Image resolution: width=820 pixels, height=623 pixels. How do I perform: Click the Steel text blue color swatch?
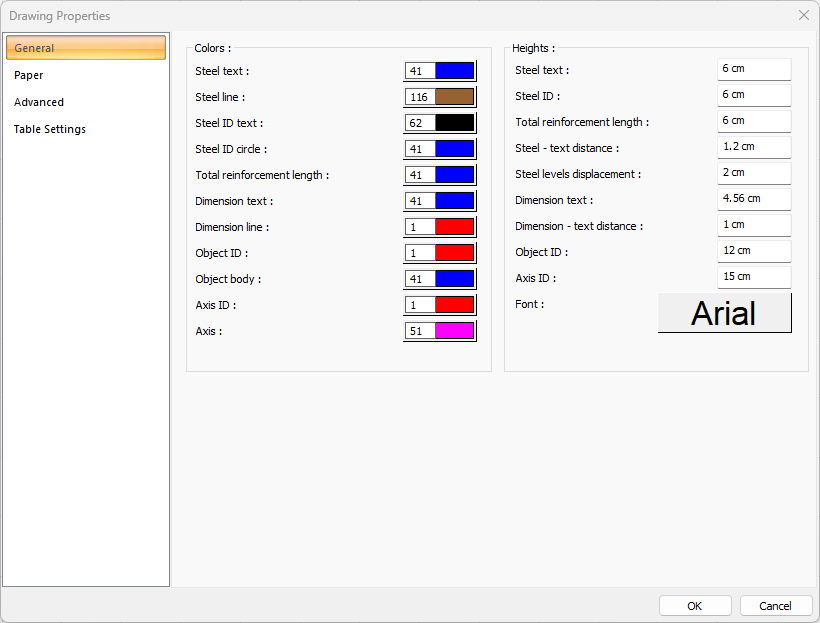pyautogui.click(x=454, y=71)
